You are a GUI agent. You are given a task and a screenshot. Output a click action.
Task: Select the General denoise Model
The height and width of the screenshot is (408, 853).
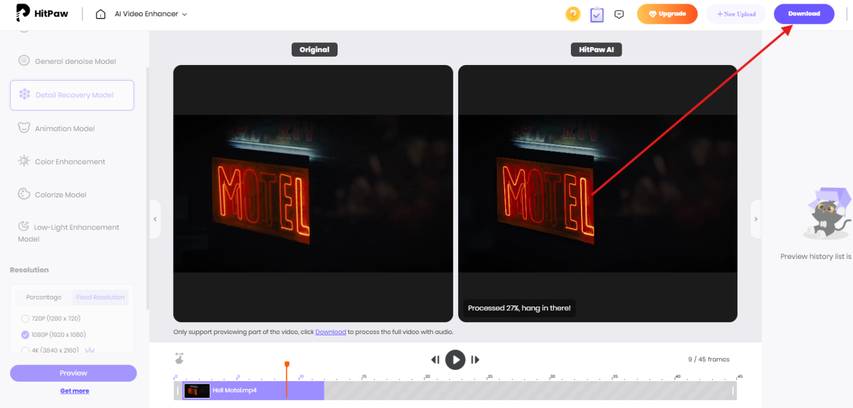(x=72, y=61)
